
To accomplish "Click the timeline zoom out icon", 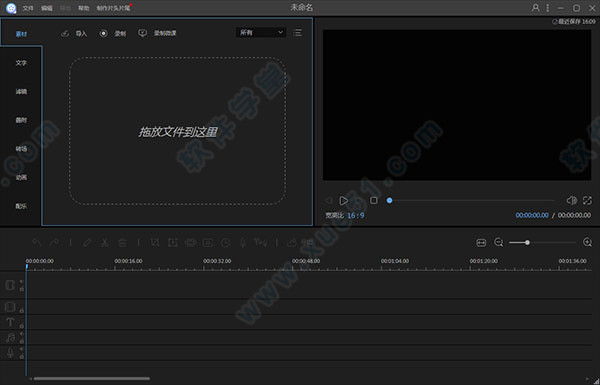I will click(499, 242).
